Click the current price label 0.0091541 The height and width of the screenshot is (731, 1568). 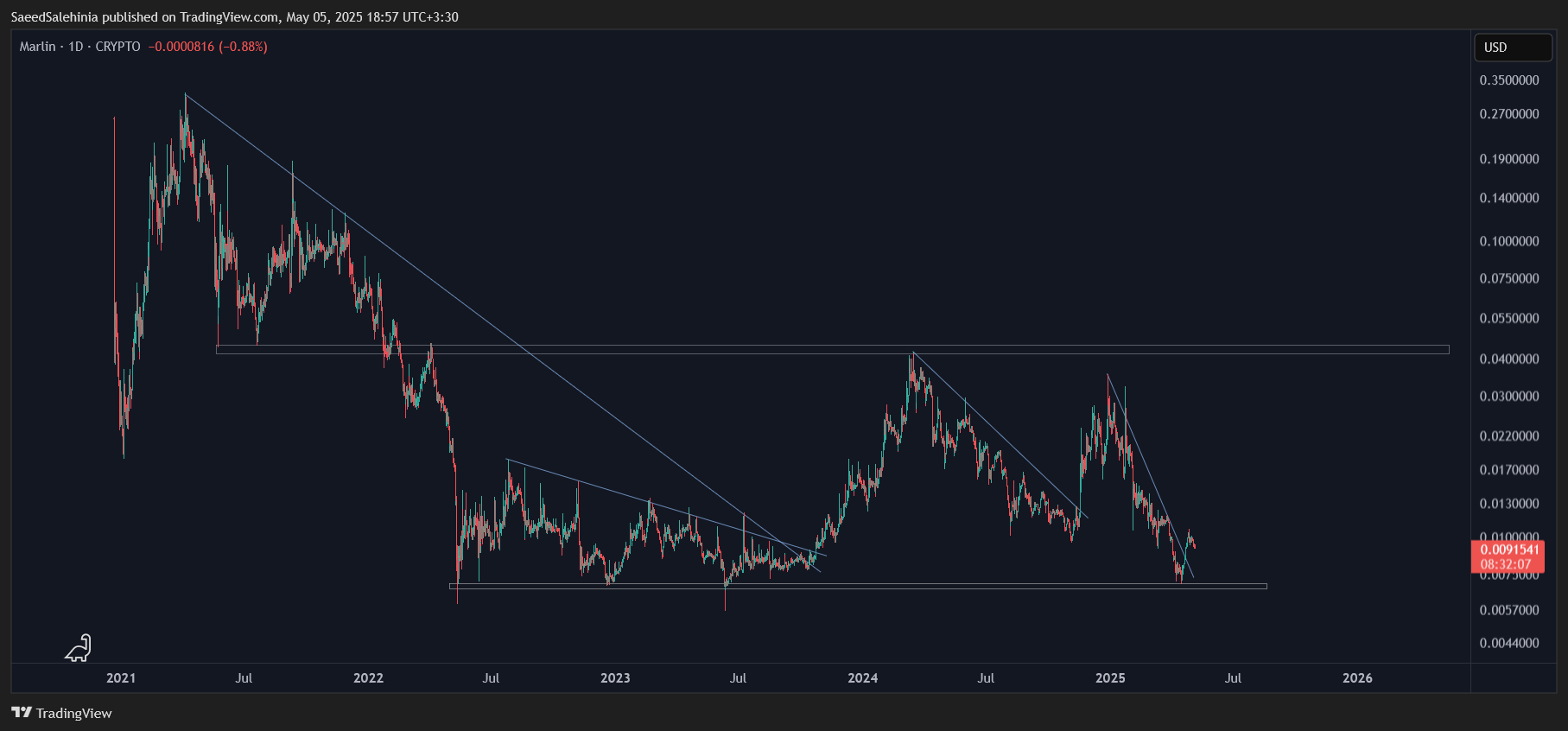tap(1509, 550)
